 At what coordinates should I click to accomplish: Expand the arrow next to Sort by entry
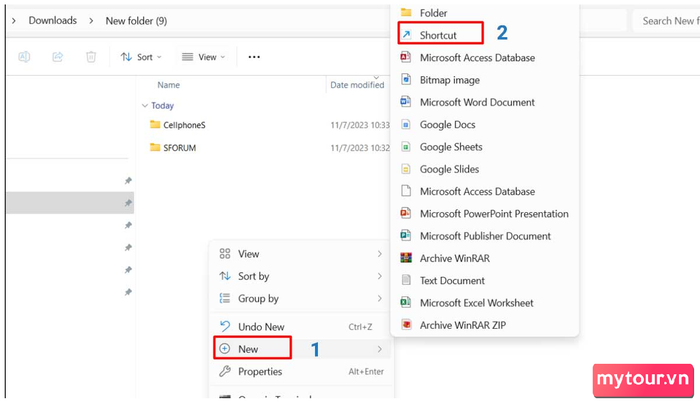point(379,276)
